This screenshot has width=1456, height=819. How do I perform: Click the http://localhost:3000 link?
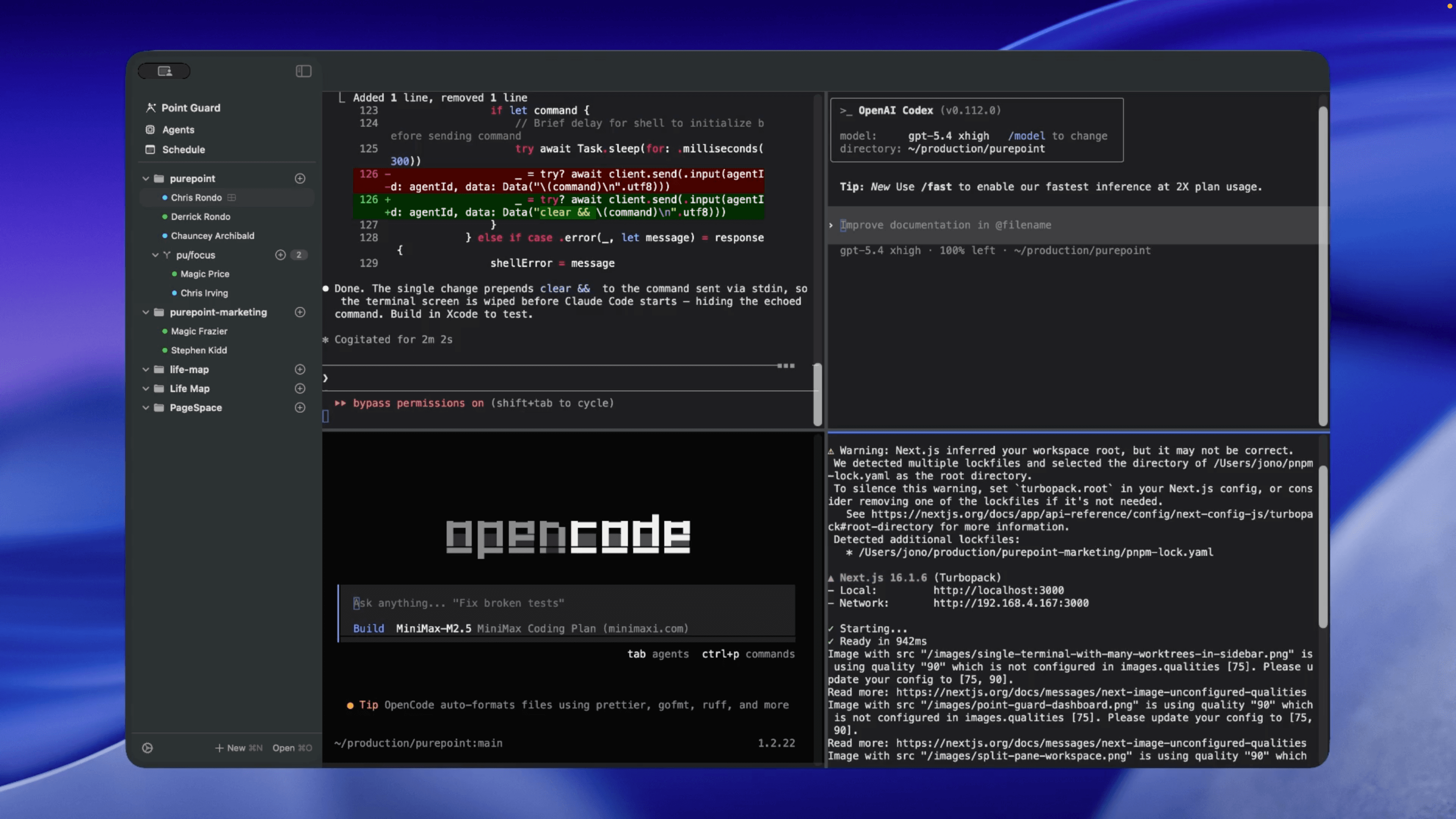pyautogui.click(x=998, y=590)
